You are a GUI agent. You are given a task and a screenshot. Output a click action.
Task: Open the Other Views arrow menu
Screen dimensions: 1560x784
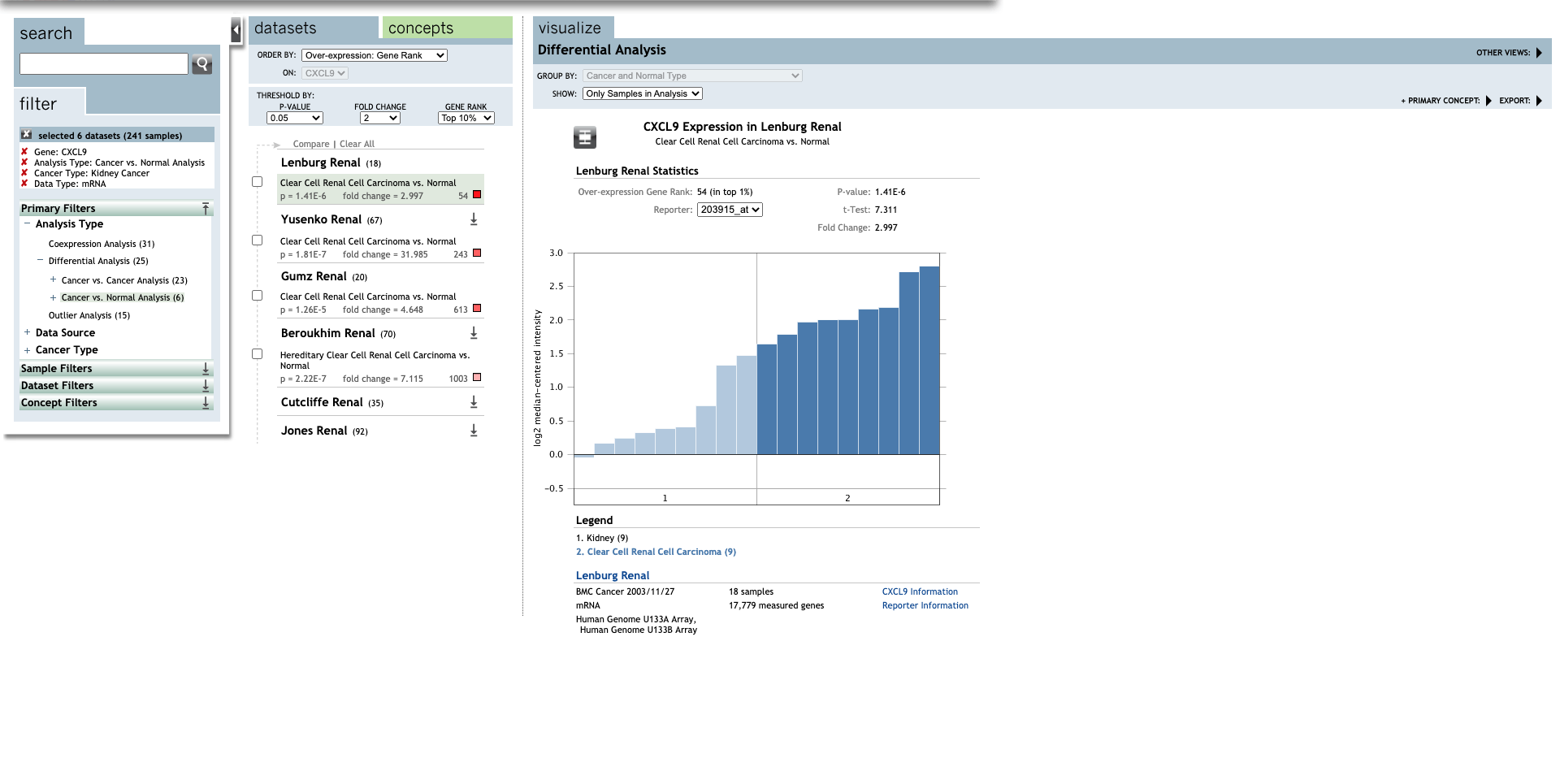click(x=1539, y=53)
